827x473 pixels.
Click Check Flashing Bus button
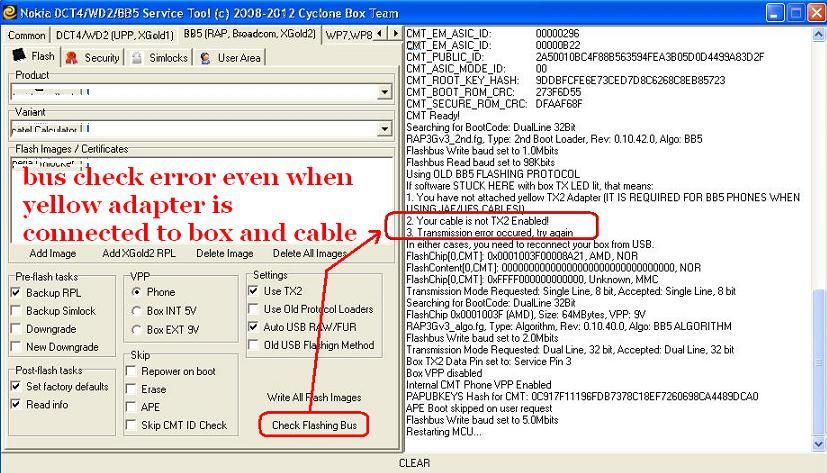click(314, 425)
